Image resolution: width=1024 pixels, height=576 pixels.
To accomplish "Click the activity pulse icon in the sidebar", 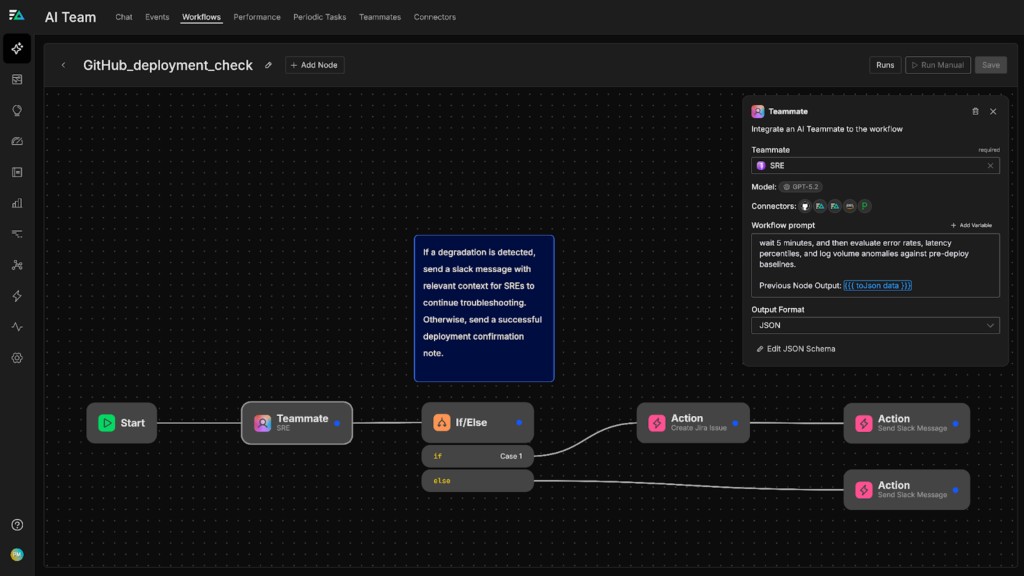I will [17, 327].
